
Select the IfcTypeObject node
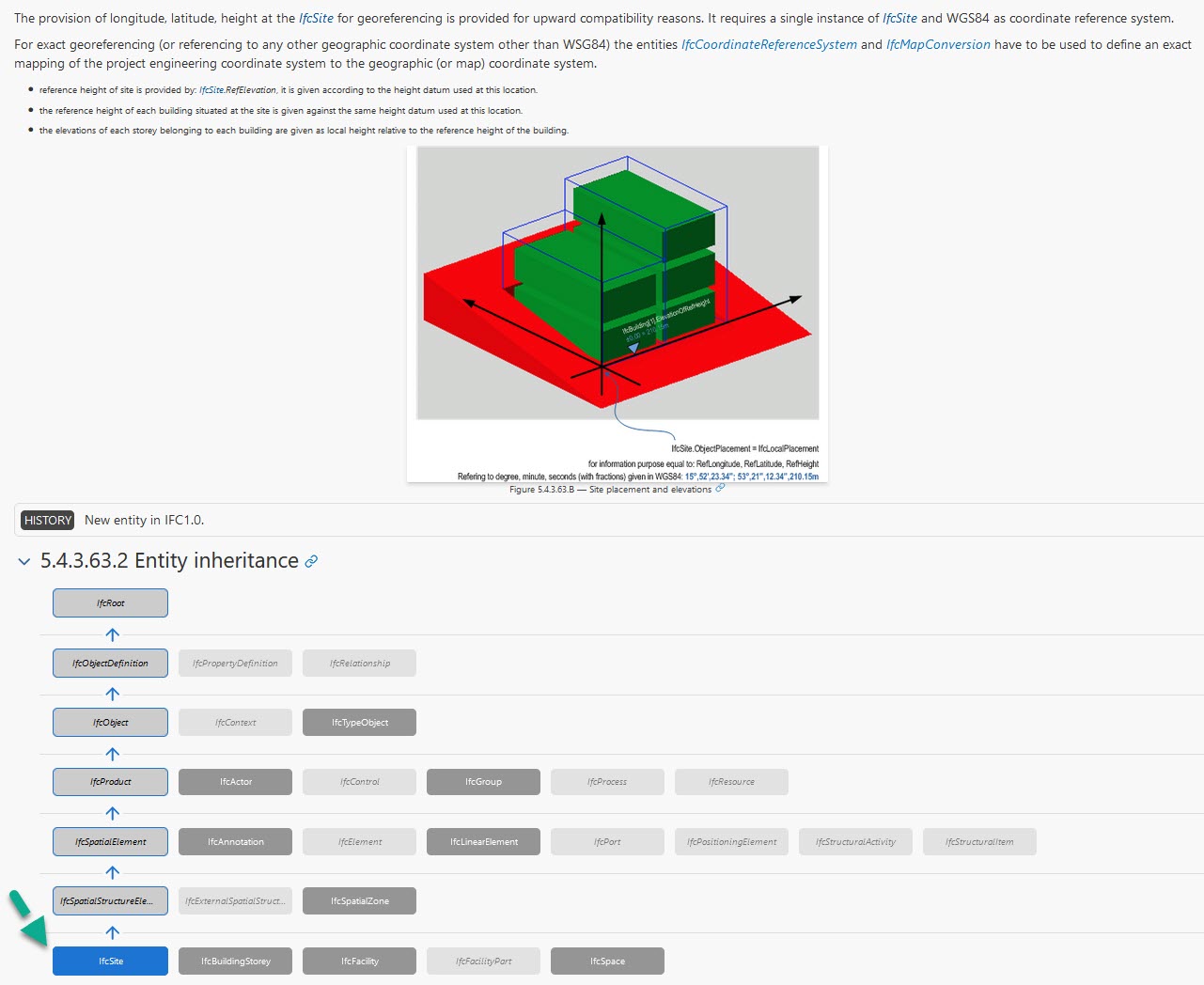pos(359,722)
